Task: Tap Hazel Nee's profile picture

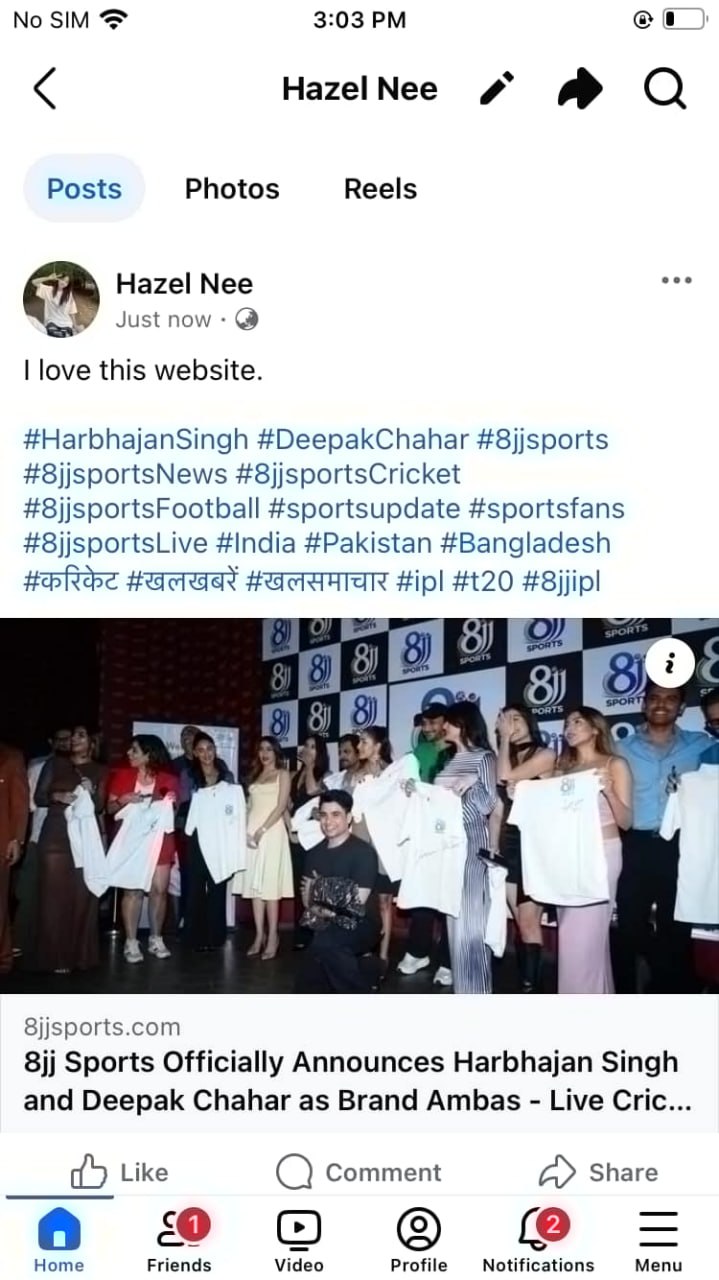Action: 61,300
